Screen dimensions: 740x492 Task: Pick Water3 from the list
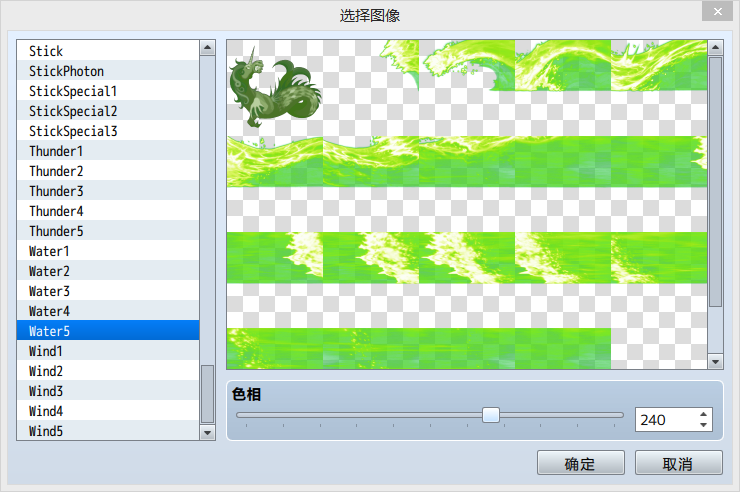(x=108, y=291)
